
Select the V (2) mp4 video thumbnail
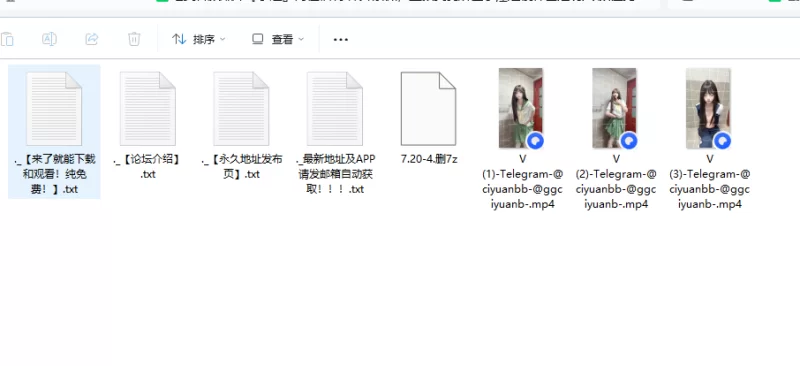point(615,108)
